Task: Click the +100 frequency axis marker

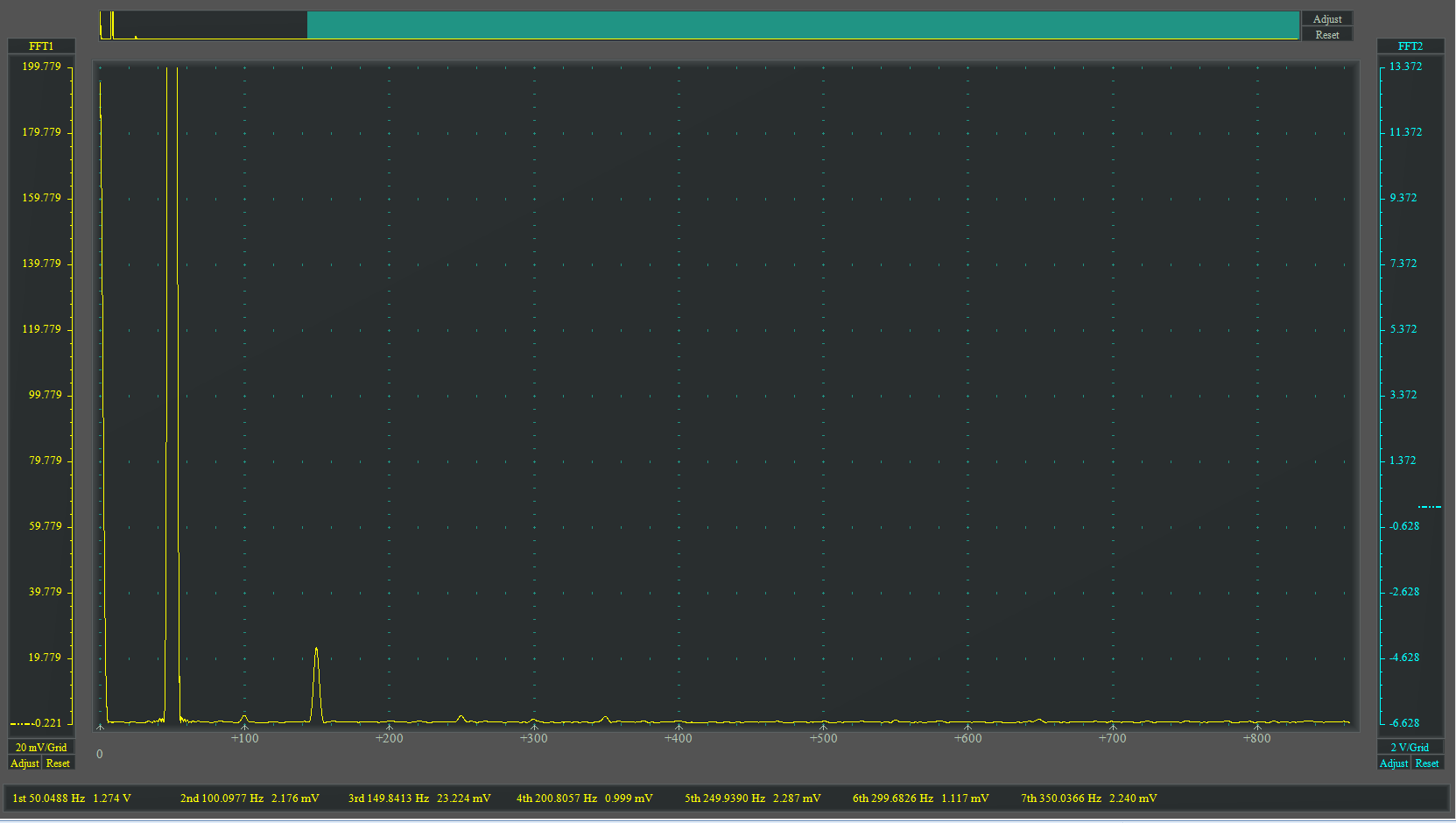Action: click(244, 738)
